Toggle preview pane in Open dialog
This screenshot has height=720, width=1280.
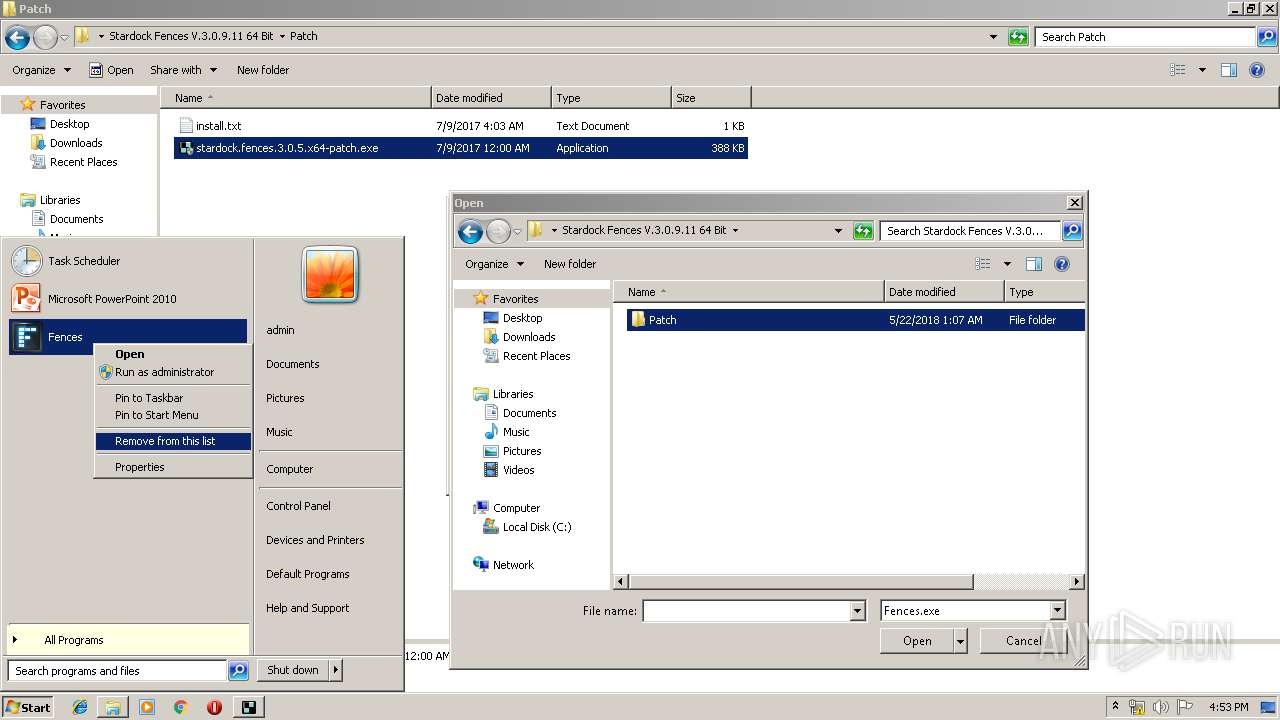pos(1034,264)
